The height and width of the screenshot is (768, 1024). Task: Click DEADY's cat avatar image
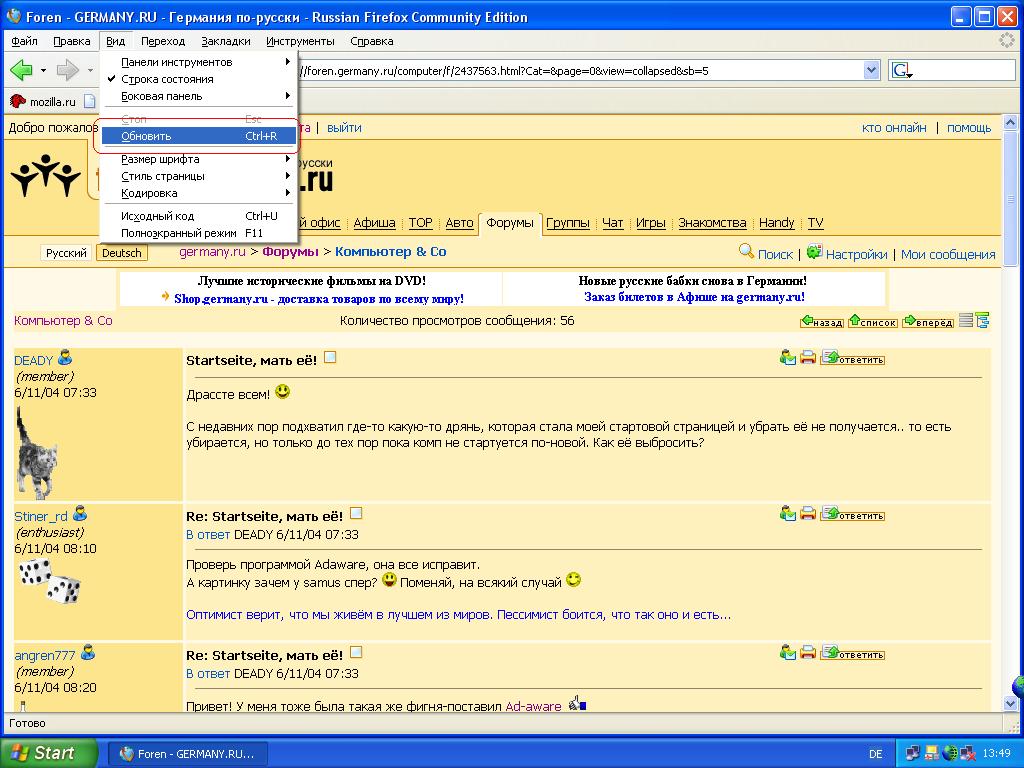pyautogui.click(x=37, y=453)
